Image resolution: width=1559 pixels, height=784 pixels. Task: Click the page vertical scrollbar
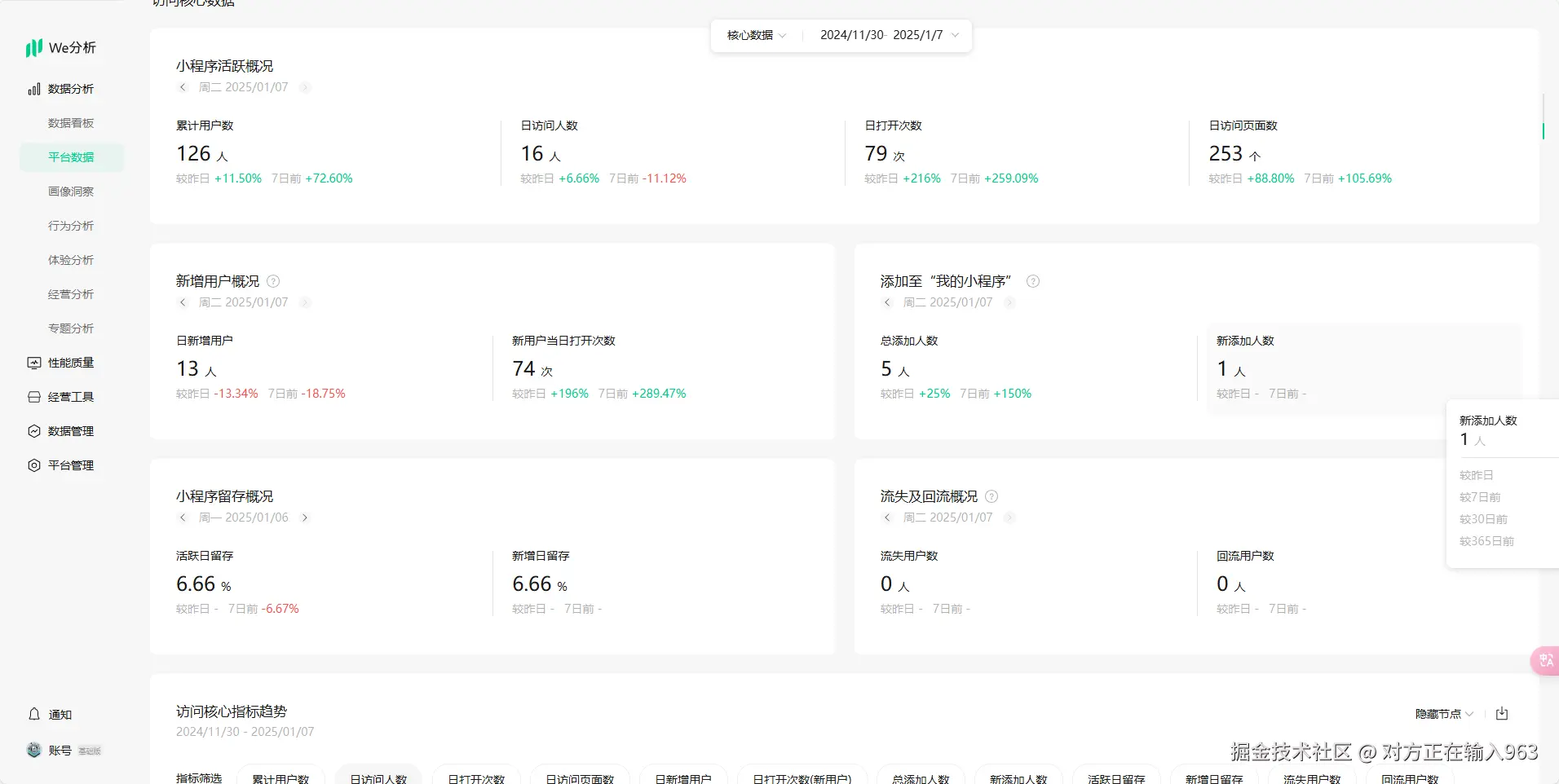pos(1544,117)
